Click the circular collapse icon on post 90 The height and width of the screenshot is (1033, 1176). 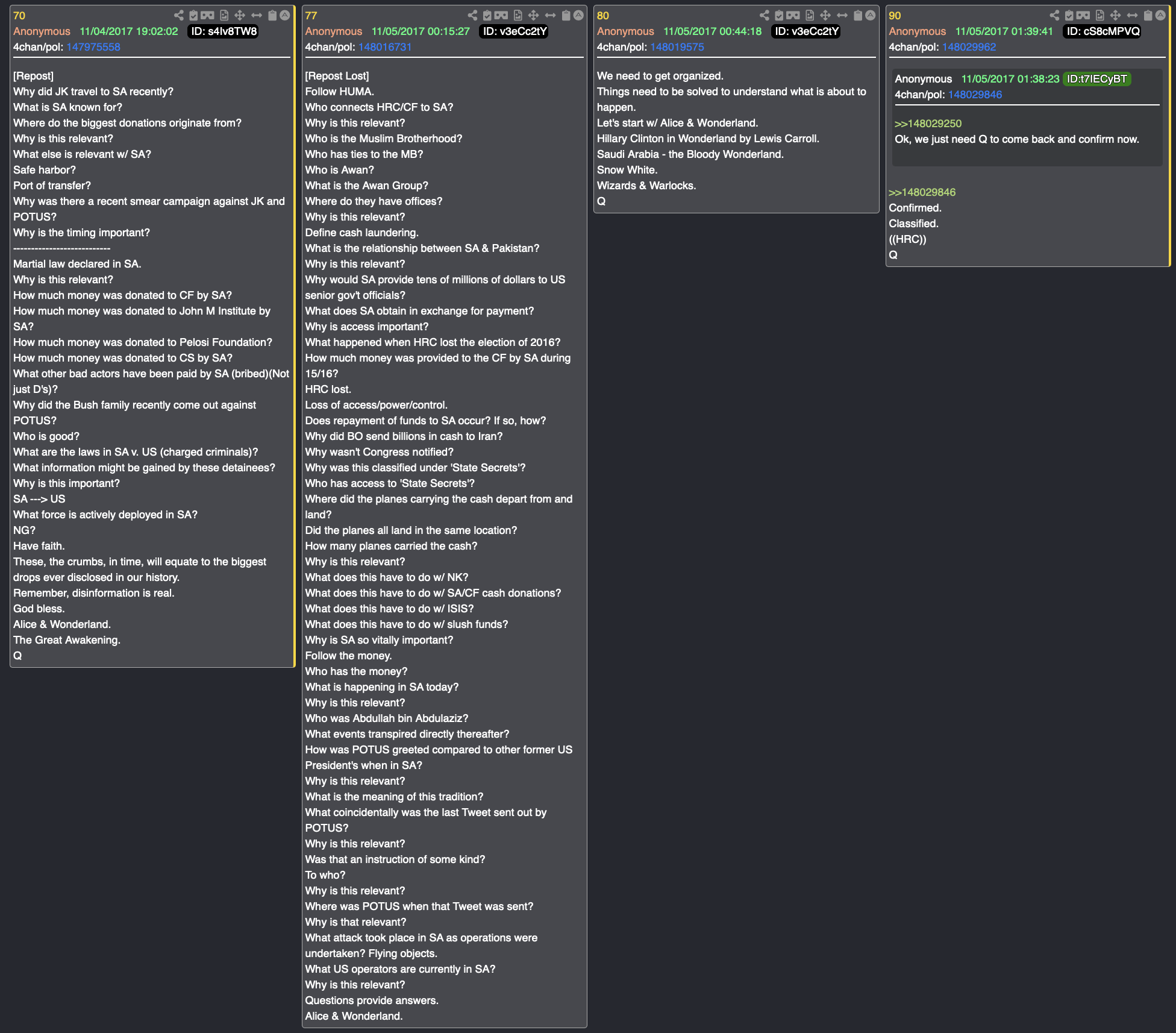1160,15
